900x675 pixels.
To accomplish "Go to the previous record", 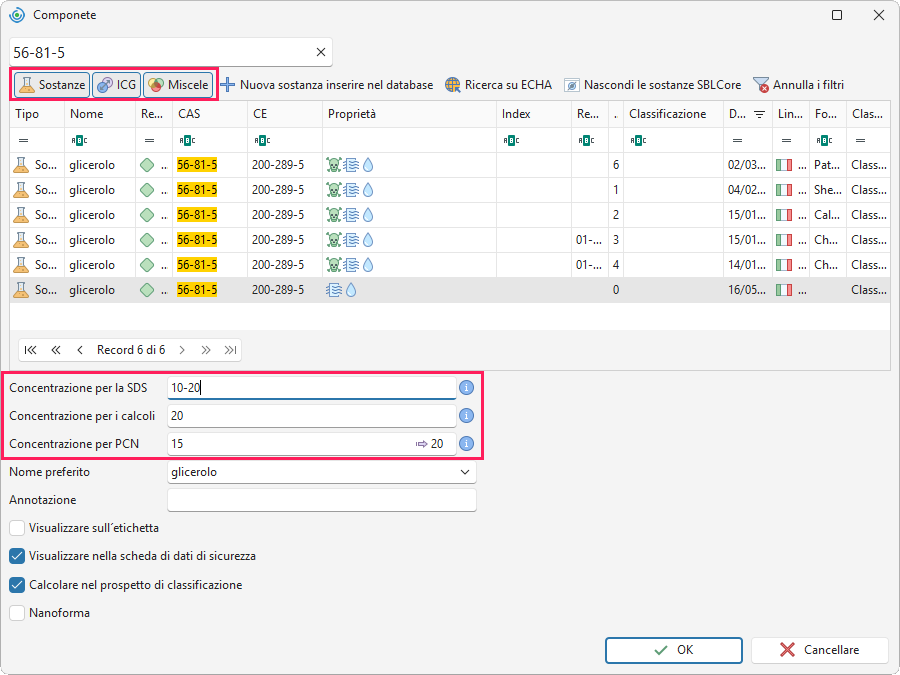I will coord(80,350).
